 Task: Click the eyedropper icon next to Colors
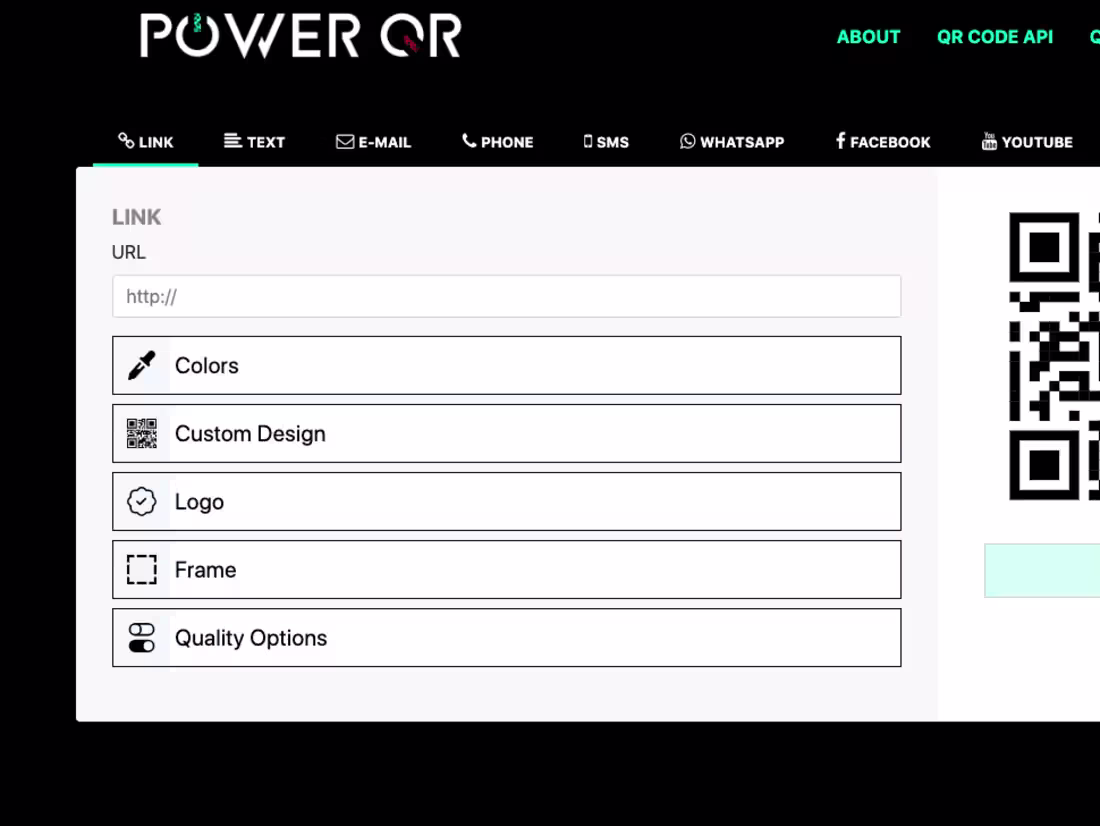141,365
